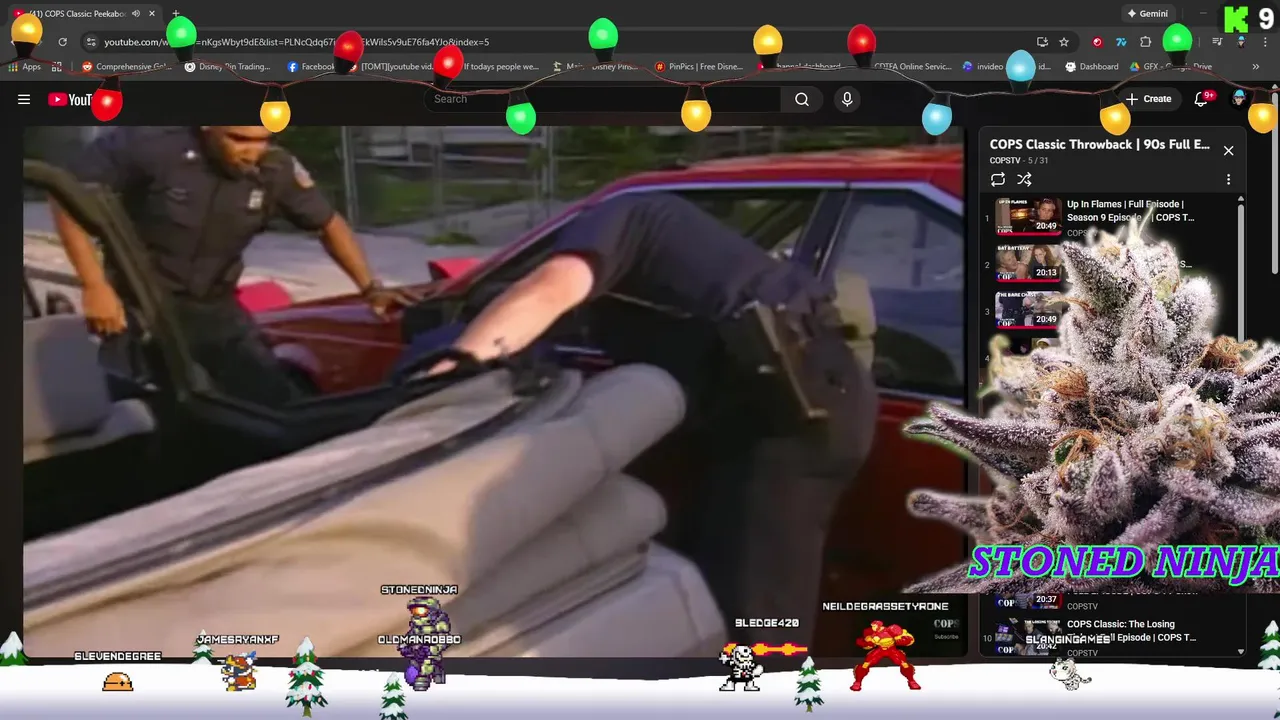The height and width of the screenshot is (720, 1280).
Task: Close the COPS Classic tab
Action: [152, 14]
